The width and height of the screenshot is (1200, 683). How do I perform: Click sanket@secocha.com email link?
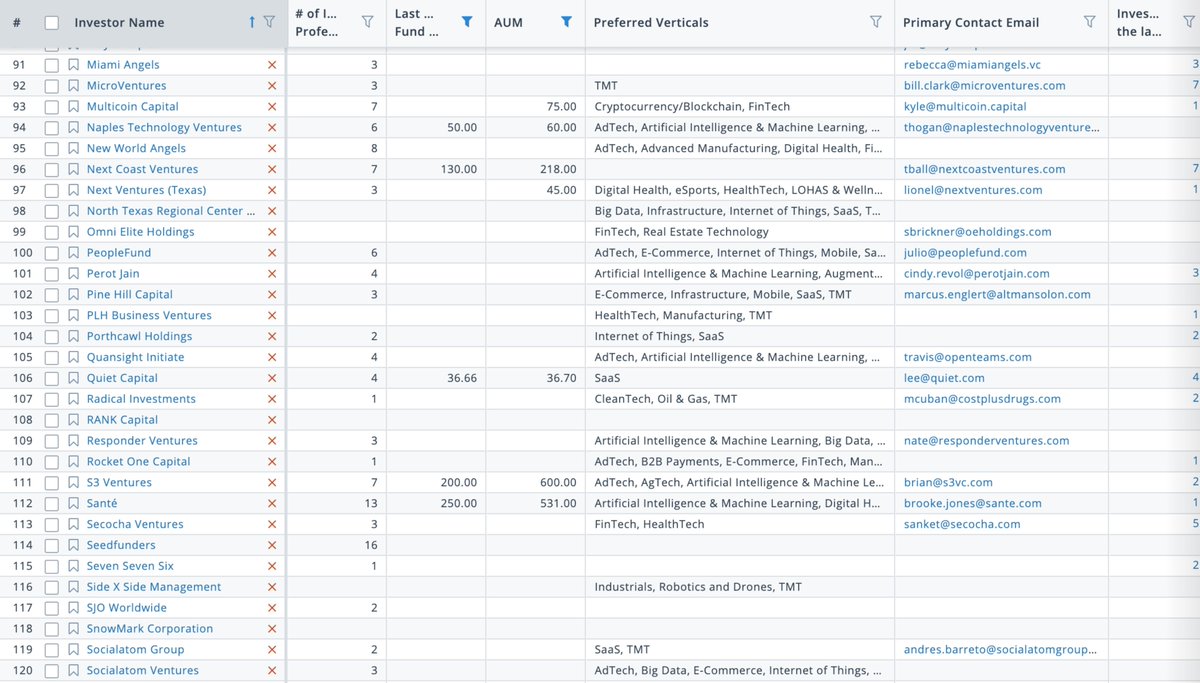click(x=962, y=525)
